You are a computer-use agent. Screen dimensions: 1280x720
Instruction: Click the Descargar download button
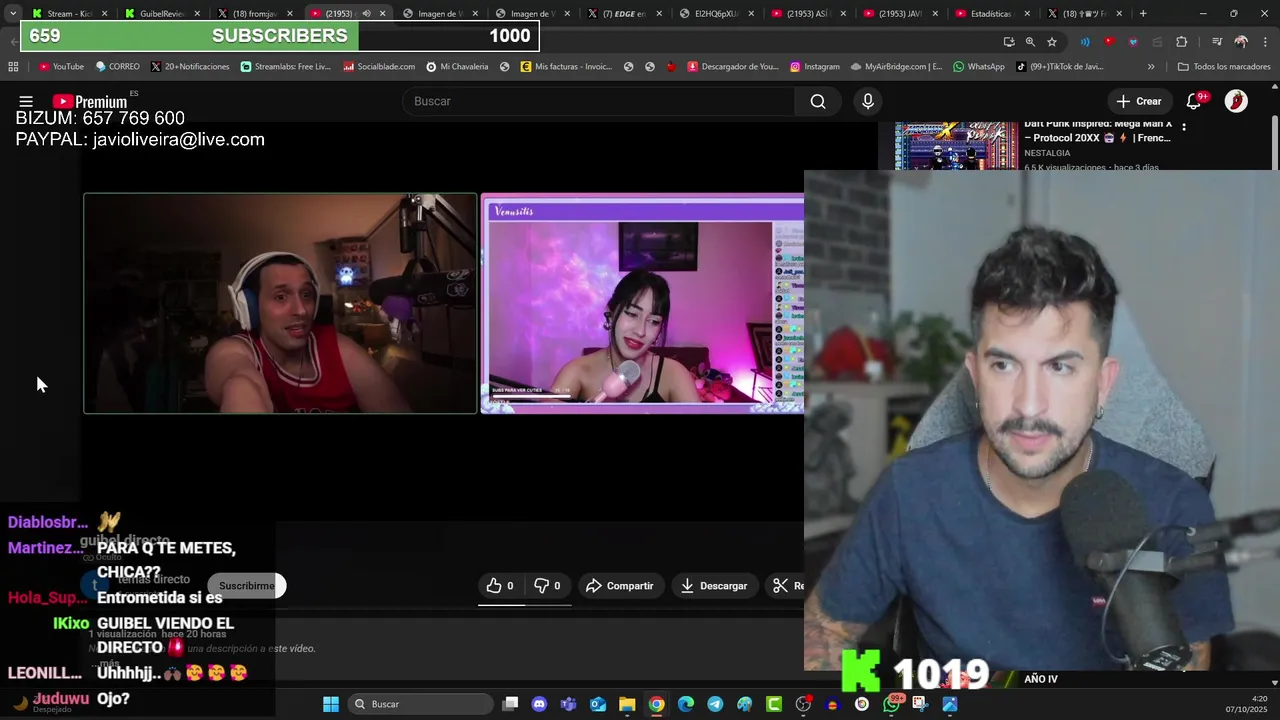(x=714, y=586)
